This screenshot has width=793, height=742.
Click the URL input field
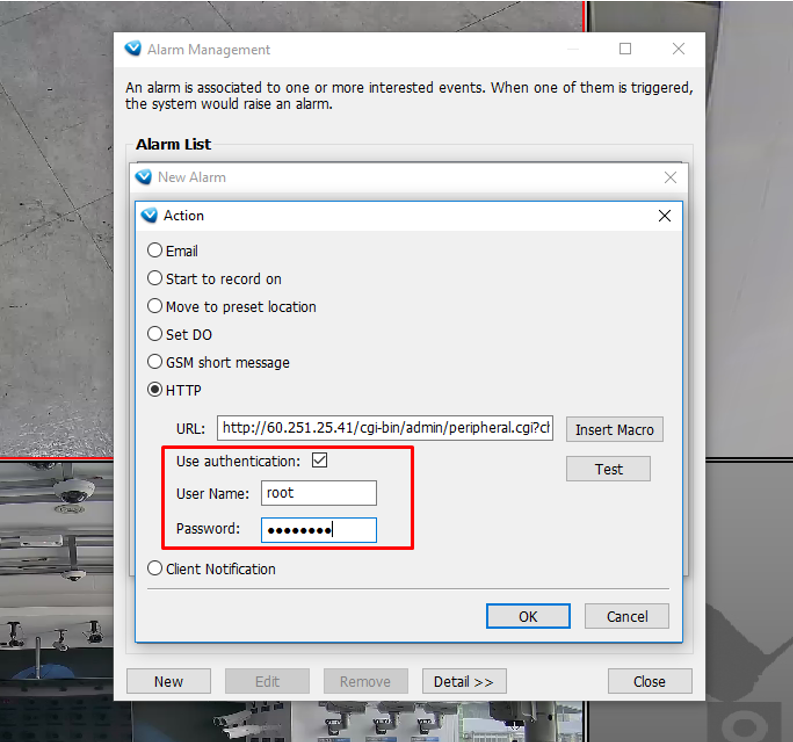[384, 428]
